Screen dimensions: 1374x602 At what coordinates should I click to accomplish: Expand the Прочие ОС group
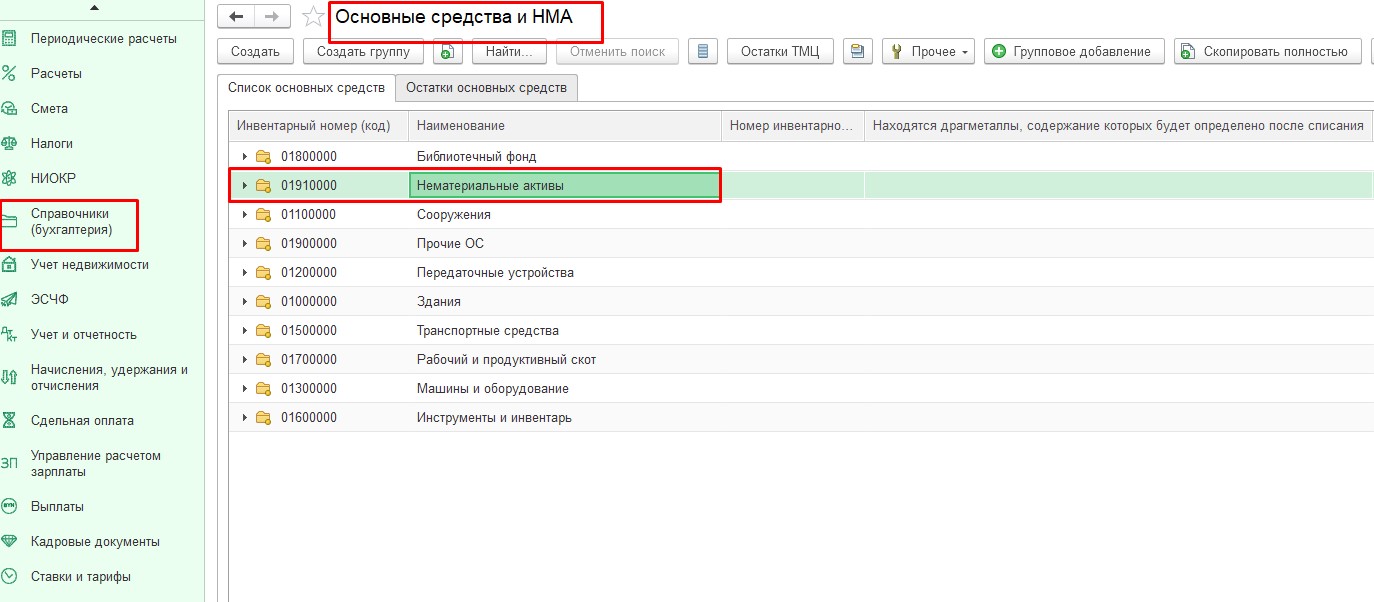(x=245, y=243)
